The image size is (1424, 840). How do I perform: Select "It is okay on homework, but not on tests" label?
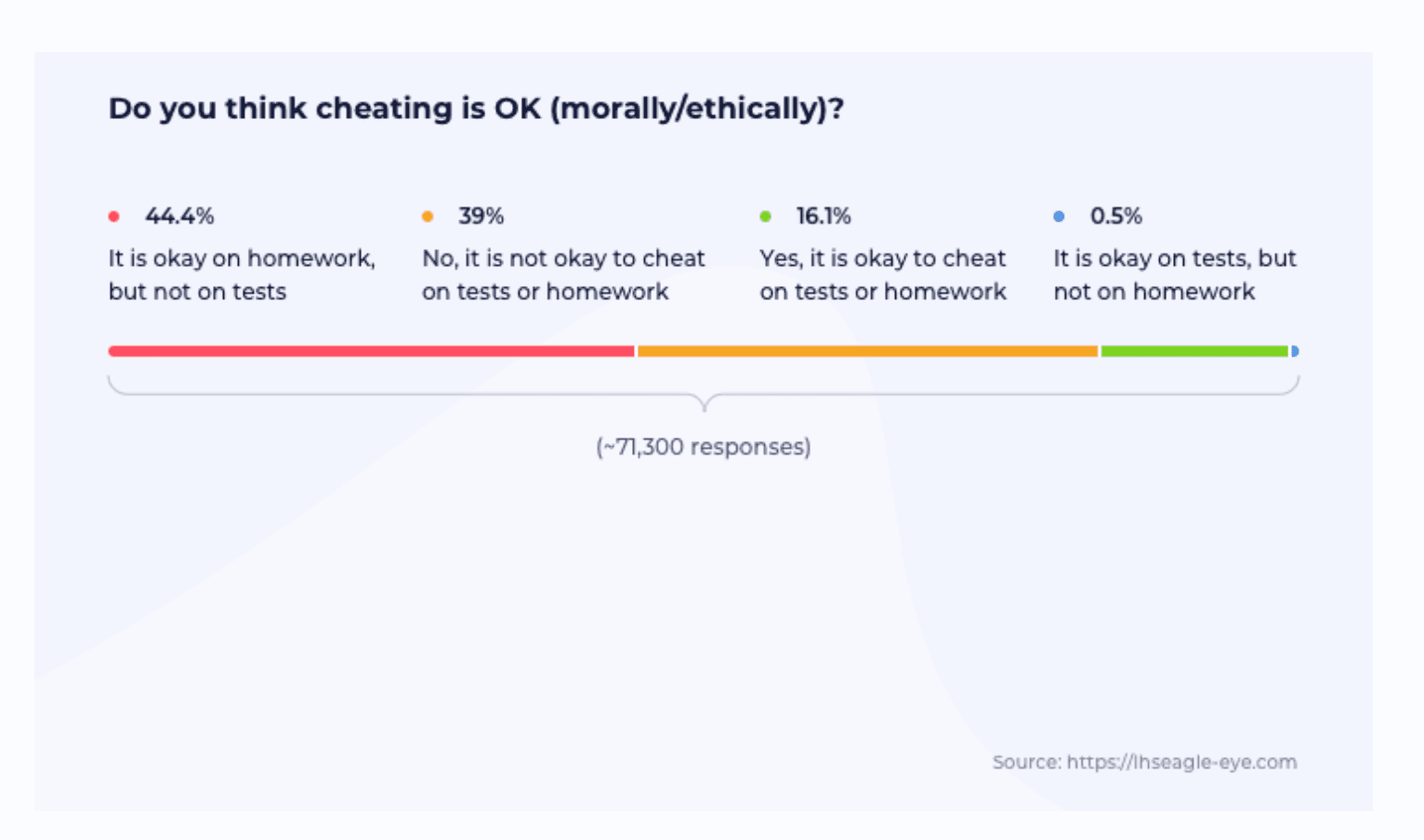pyautogui.click(x=242, y=275)
